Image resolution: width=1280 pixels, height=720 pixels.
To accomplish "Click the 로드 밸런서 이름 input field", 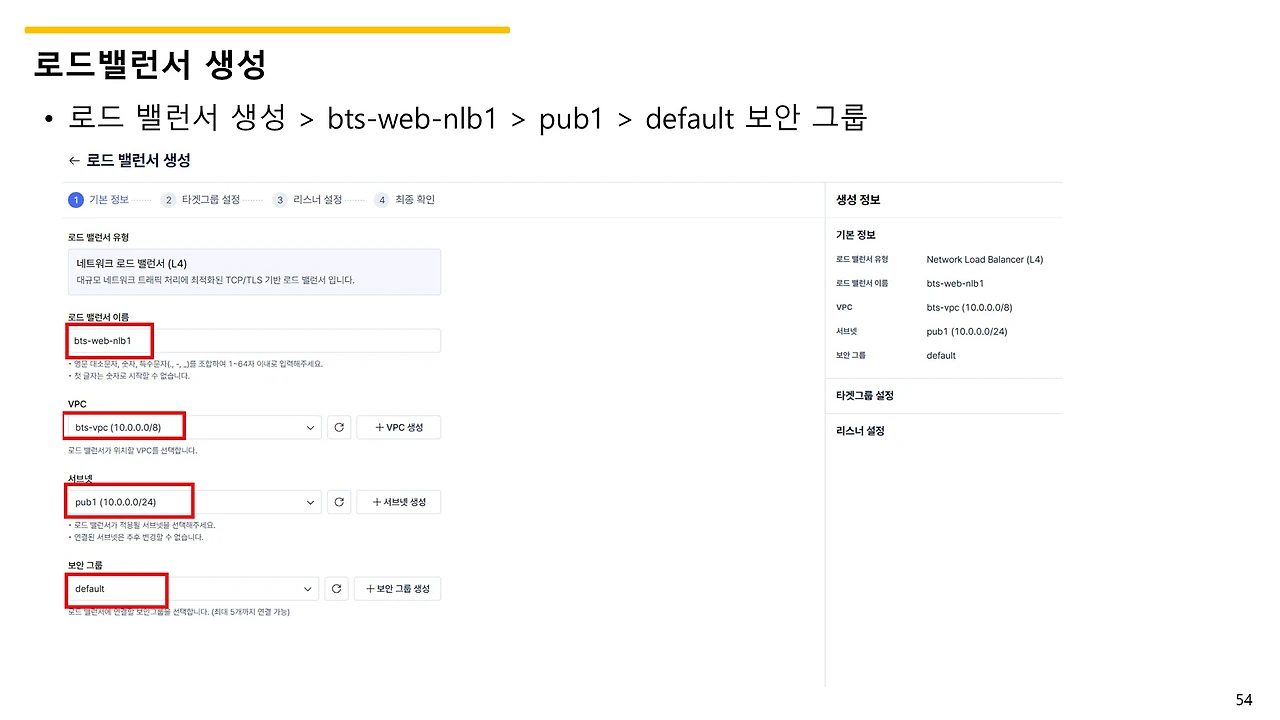I will coord(254,341).
